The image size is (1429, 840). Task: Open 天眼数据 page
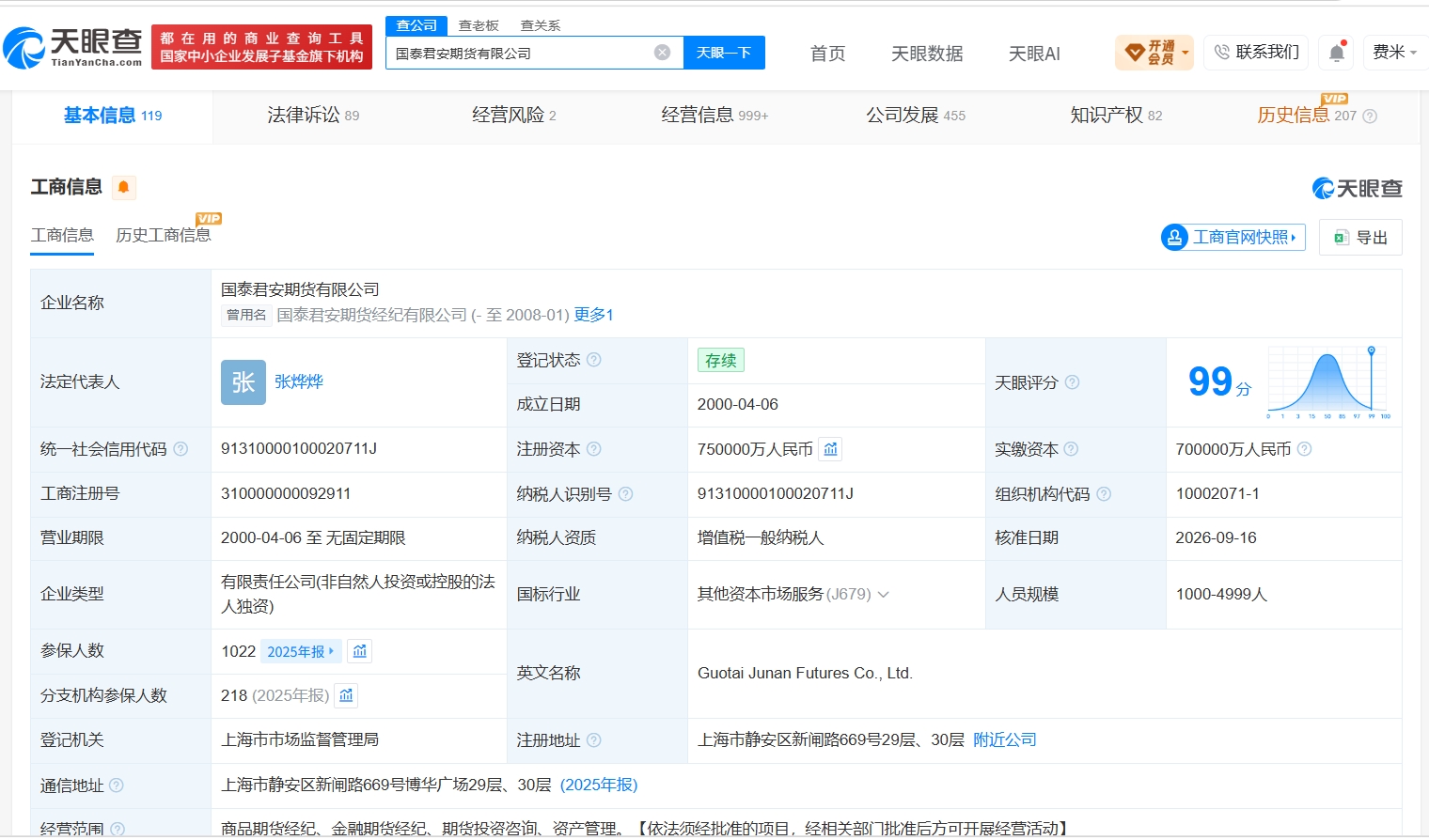coord(927,54)
